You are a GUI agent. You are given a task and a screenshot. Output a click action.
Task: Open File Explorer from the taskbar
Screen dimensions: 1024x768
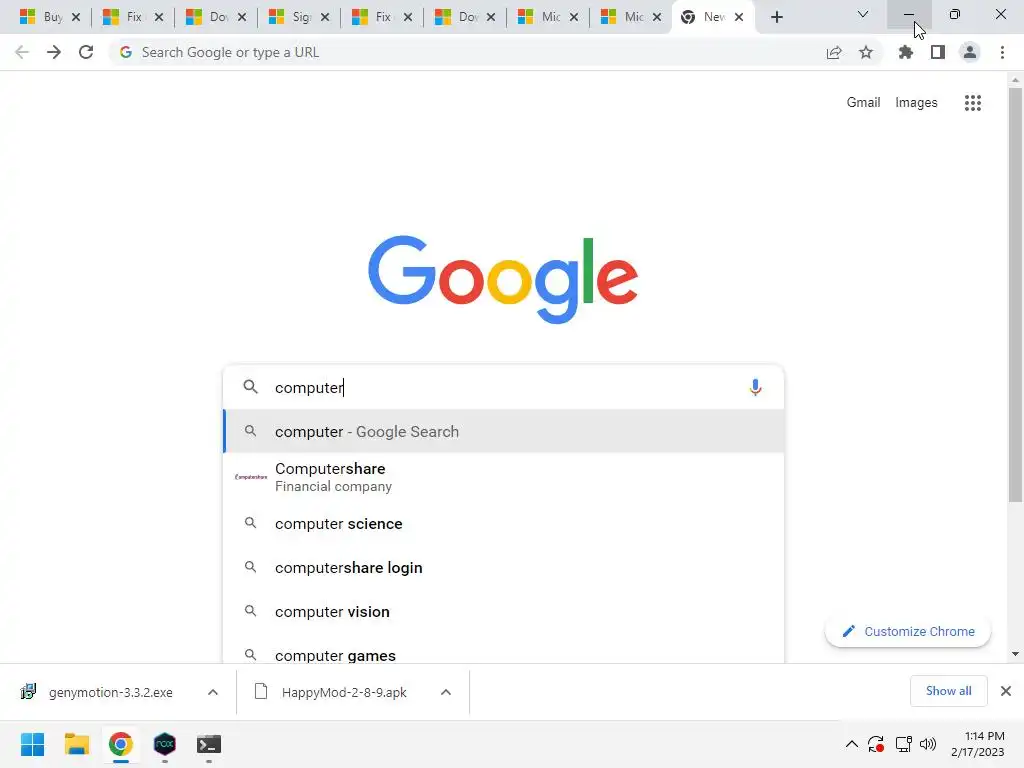tap(76, 744)
